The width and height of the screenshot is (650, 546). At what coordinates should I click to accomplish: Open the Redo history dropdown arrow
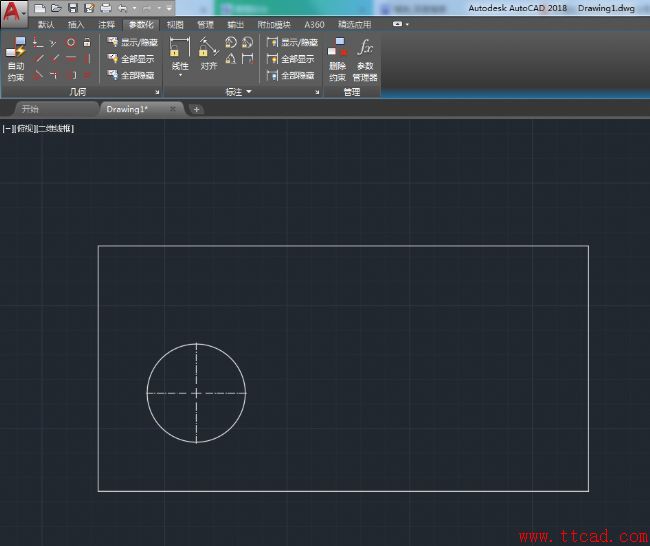click(x=159, y=8)
